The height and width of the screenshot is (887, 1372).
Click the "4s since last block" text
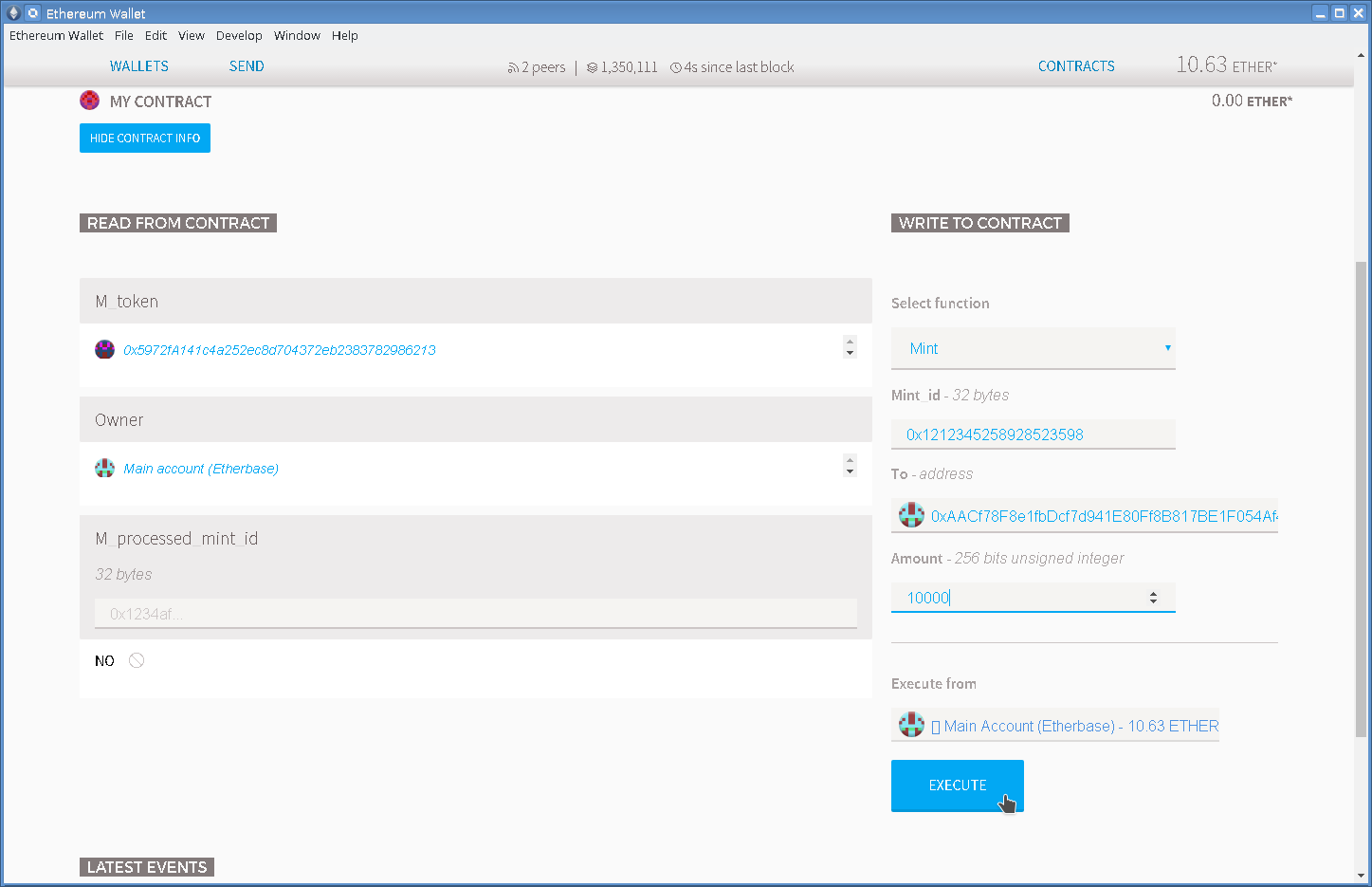(740, 67)
